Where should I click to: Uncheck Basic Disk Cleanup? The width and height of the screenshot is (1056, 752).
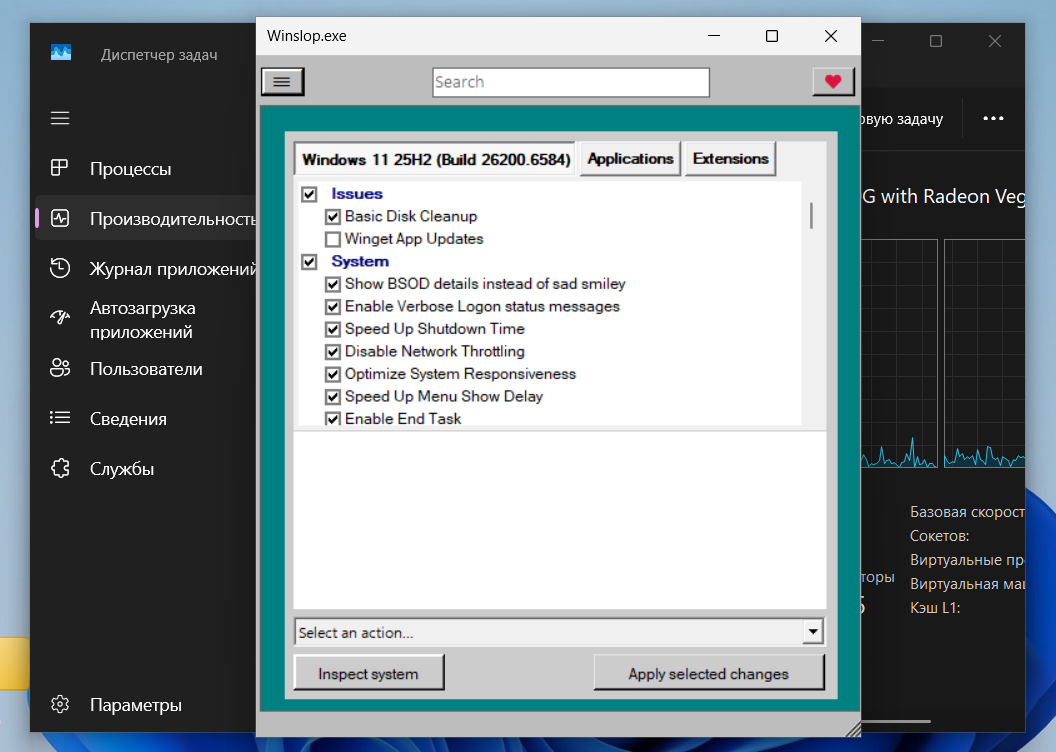(332, 217)
